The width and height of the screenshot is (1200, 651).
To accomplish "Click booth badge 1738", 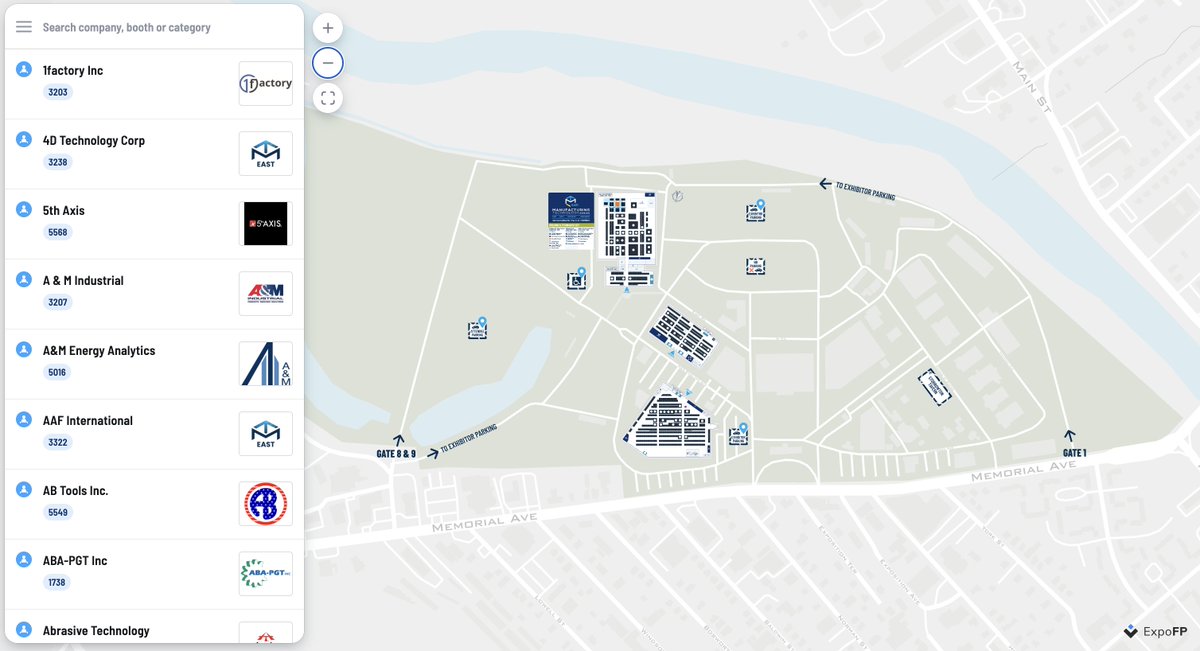I will point(57,582).
